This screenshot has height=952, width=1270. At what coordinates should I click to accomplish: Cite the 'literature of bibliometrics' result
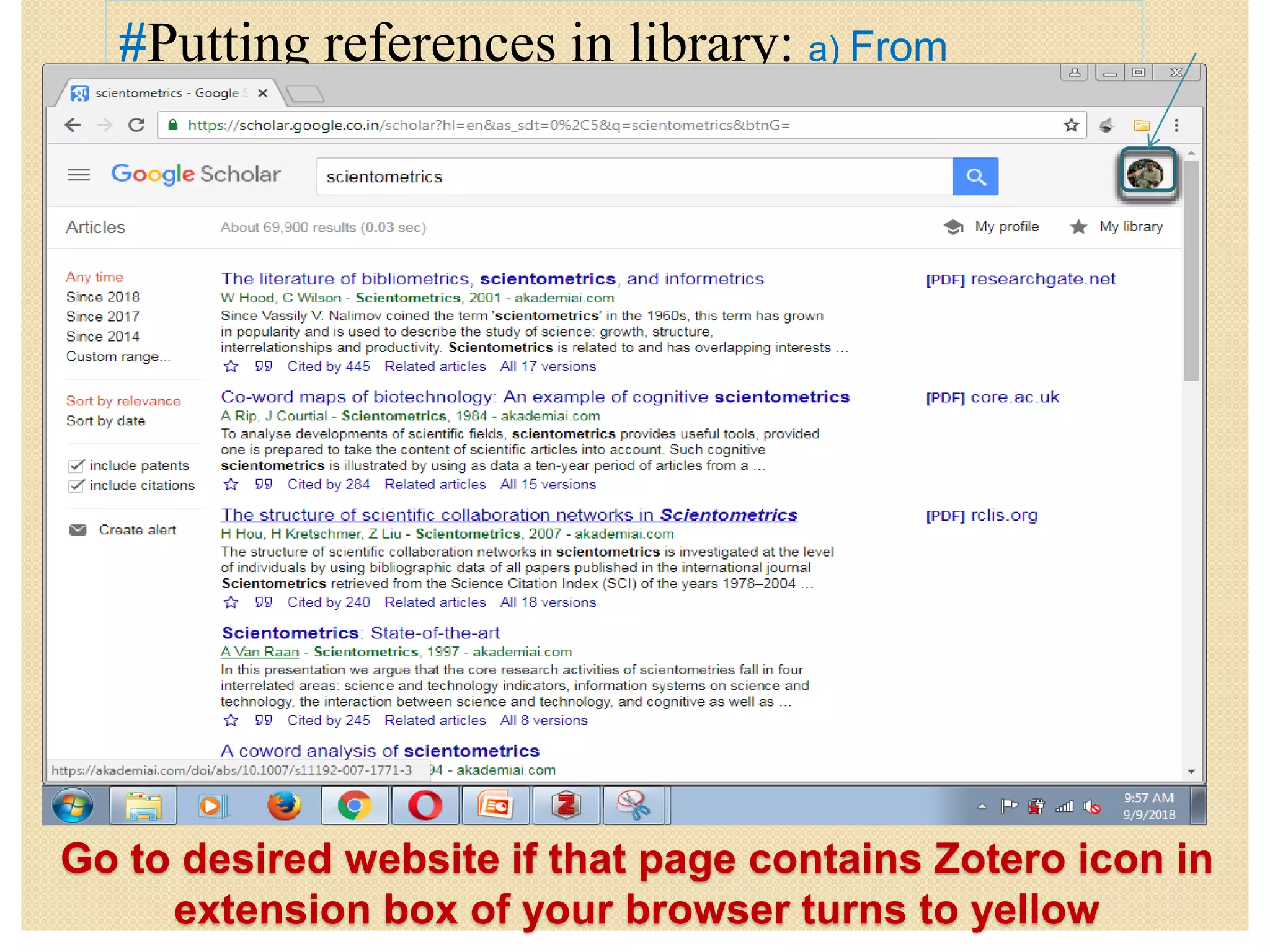tap(264, 366)
